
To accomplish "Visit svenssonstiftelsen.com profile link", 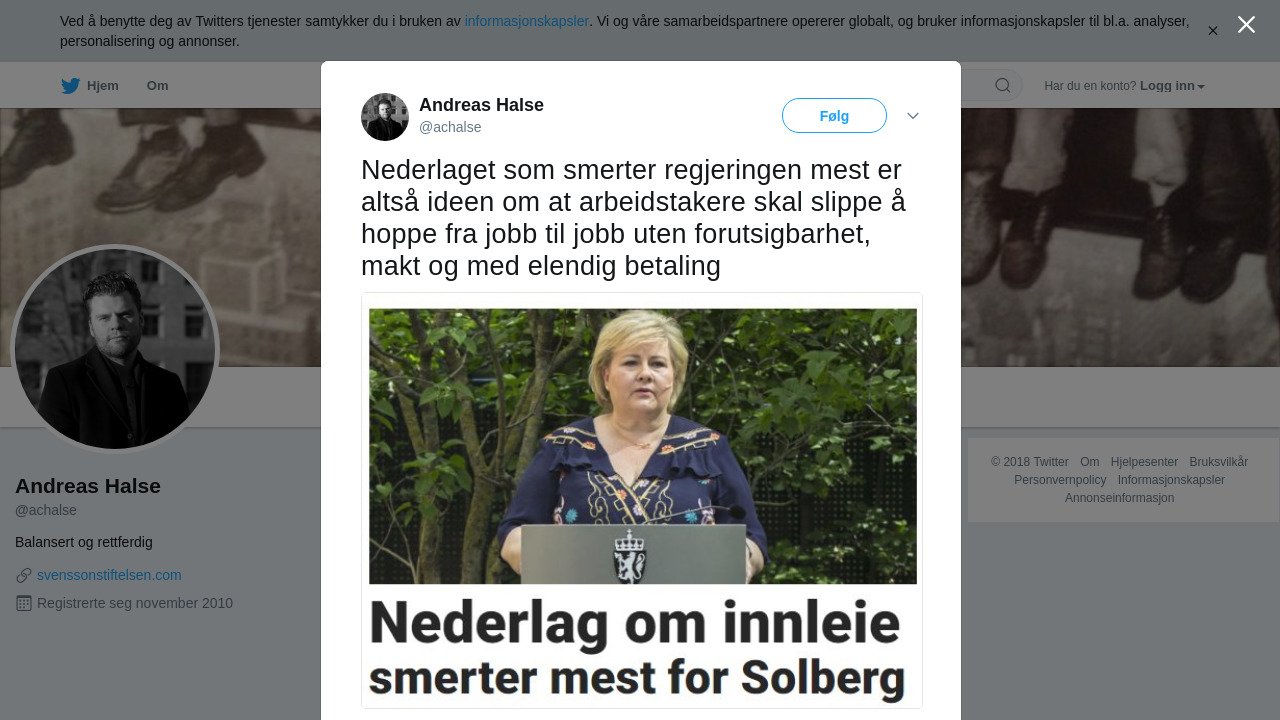I will [x=109, y=575].
